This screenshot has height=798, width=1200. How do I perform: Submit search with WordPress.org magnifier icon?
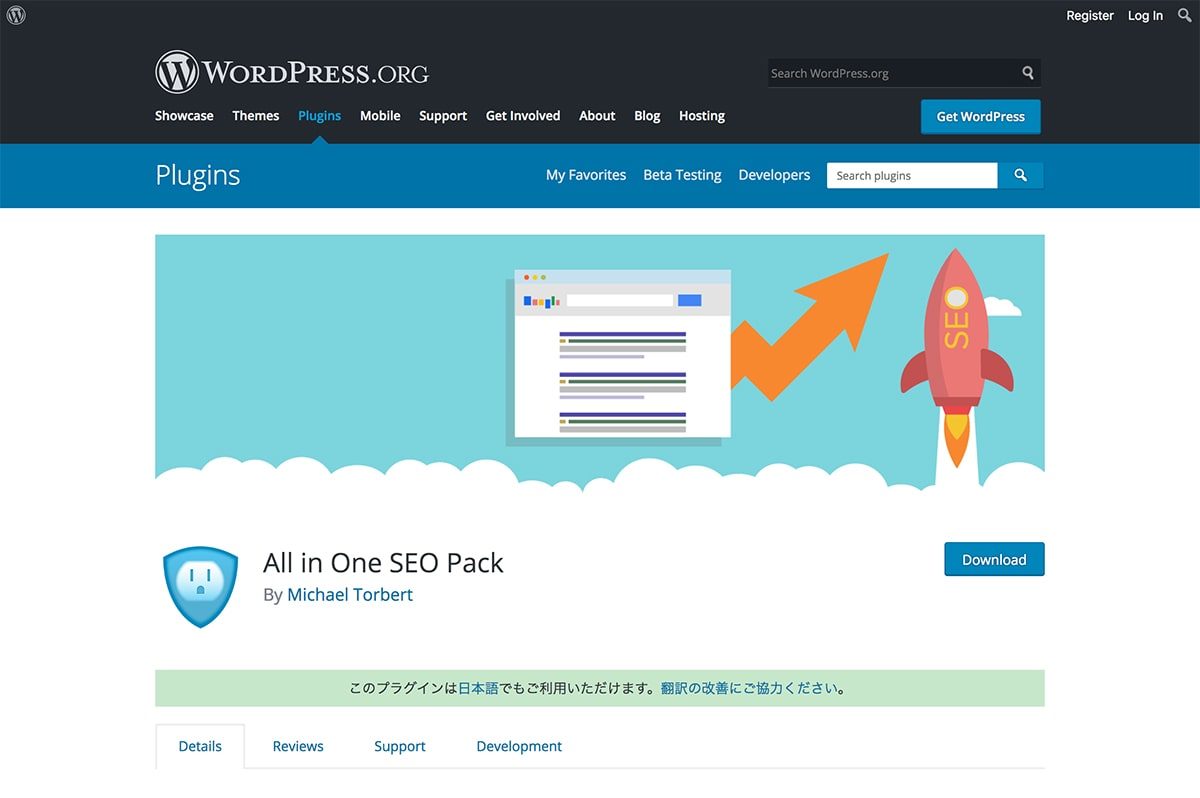point(1027,73)
